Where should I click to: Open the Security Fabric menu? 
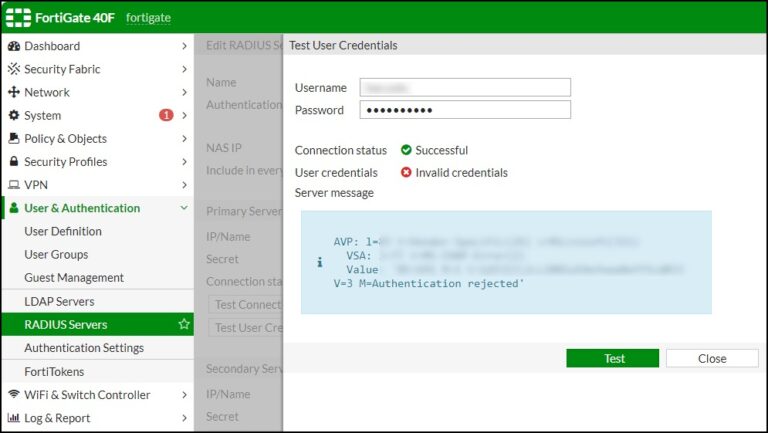[97, 69]
